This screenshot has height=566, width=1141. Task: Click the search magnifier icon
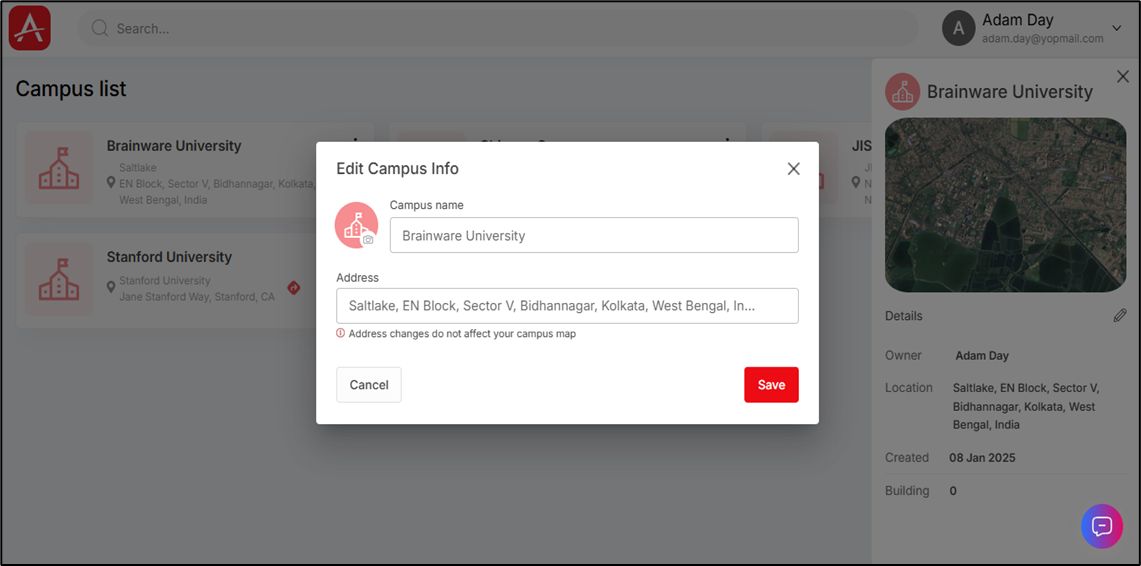coord(100,28)
